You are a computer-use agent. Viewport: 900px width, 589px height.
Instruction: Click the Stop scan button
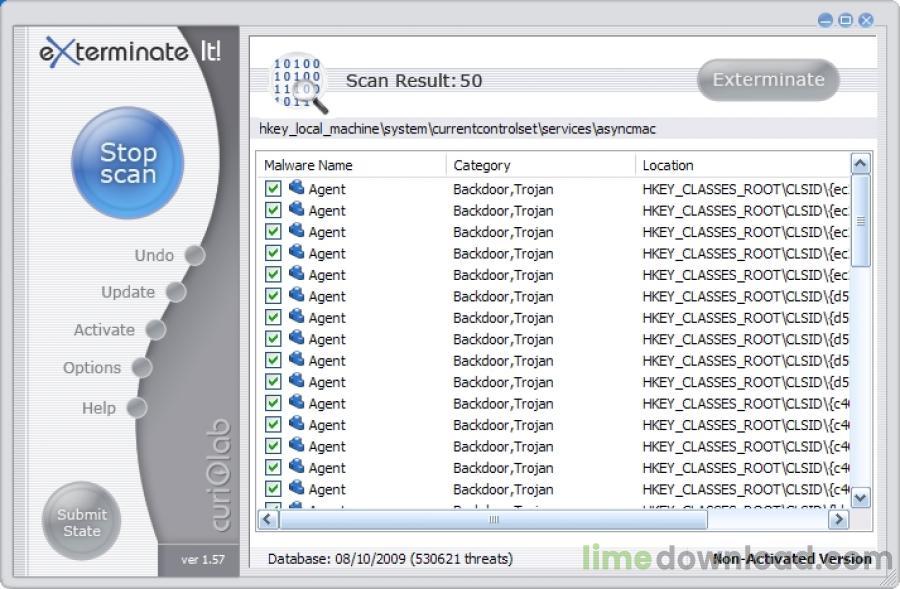pyautogui.click(x=127, y=163)
